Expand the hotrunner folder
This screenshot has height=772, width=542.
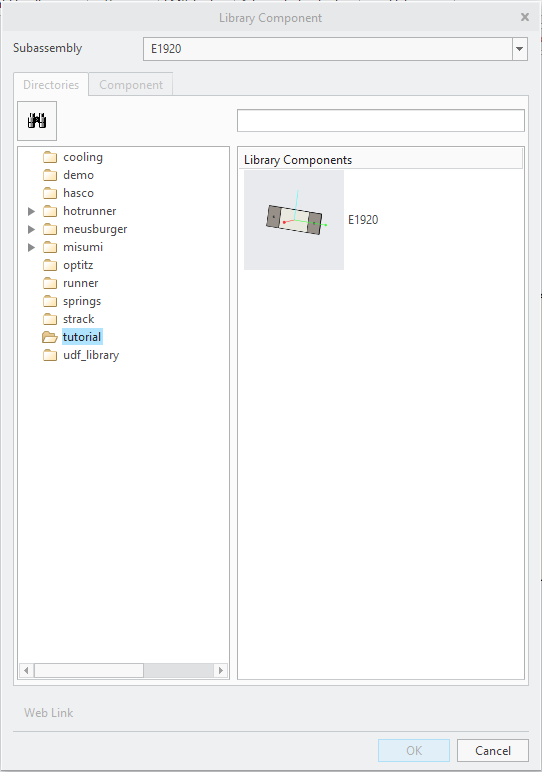[x=31, y=211]
